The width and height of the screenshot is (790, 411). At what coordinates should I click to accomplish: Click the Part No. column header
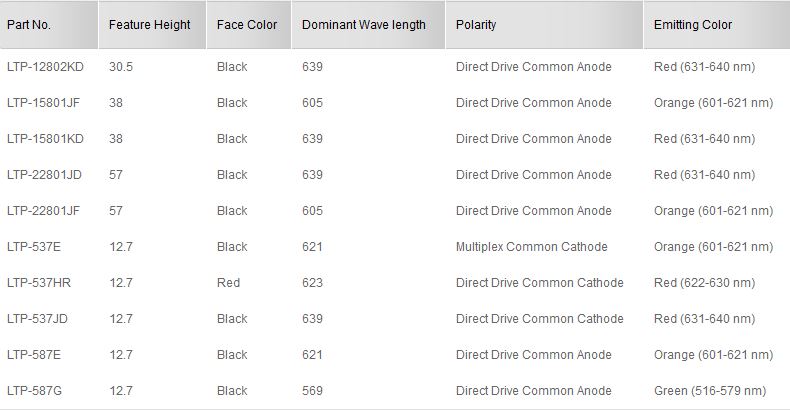(29, 25)
